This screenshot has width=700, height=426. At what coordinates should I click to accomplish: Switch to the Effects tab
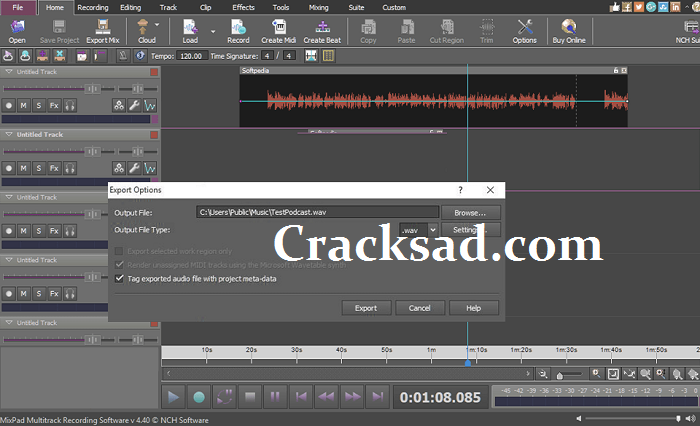click(x=243, y=7)
